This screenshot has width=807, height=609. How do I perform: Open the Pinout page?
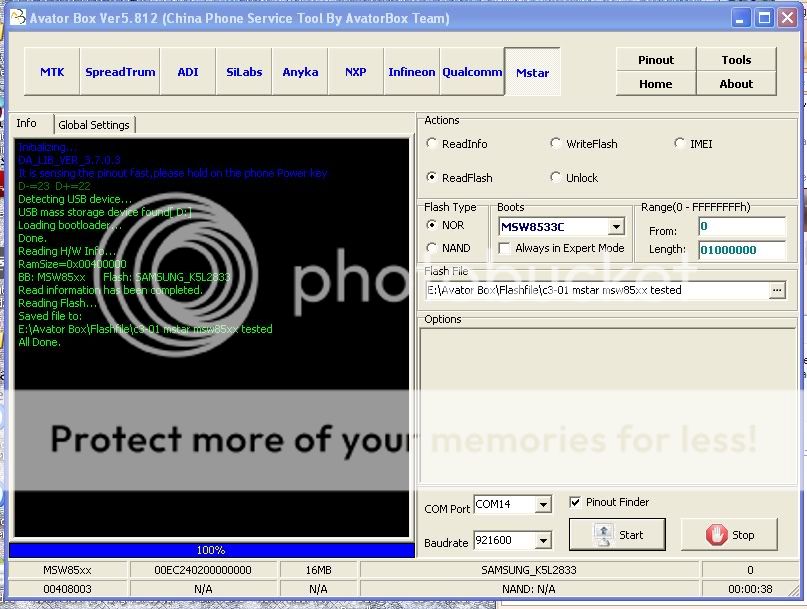[x=656, y=60]
